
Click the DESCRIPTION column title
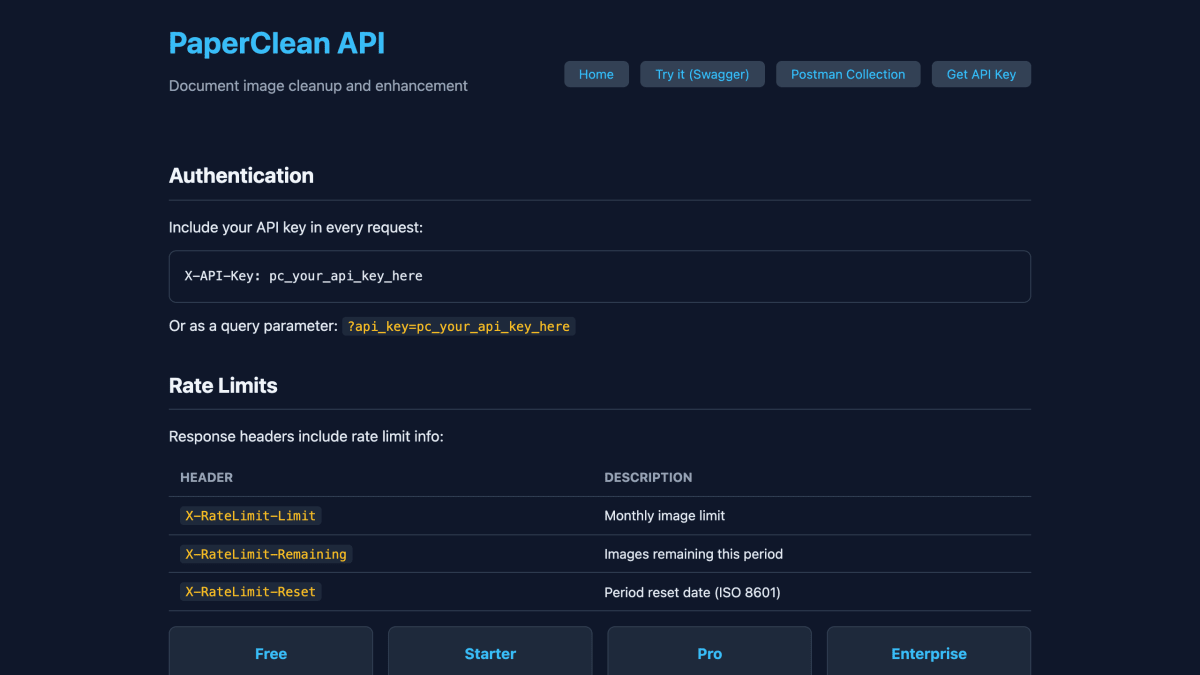click(648, 478)
